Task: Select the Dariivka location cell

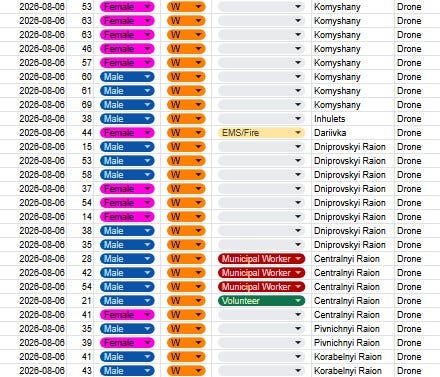Action: pyautogui.click(x=353, y=133)
